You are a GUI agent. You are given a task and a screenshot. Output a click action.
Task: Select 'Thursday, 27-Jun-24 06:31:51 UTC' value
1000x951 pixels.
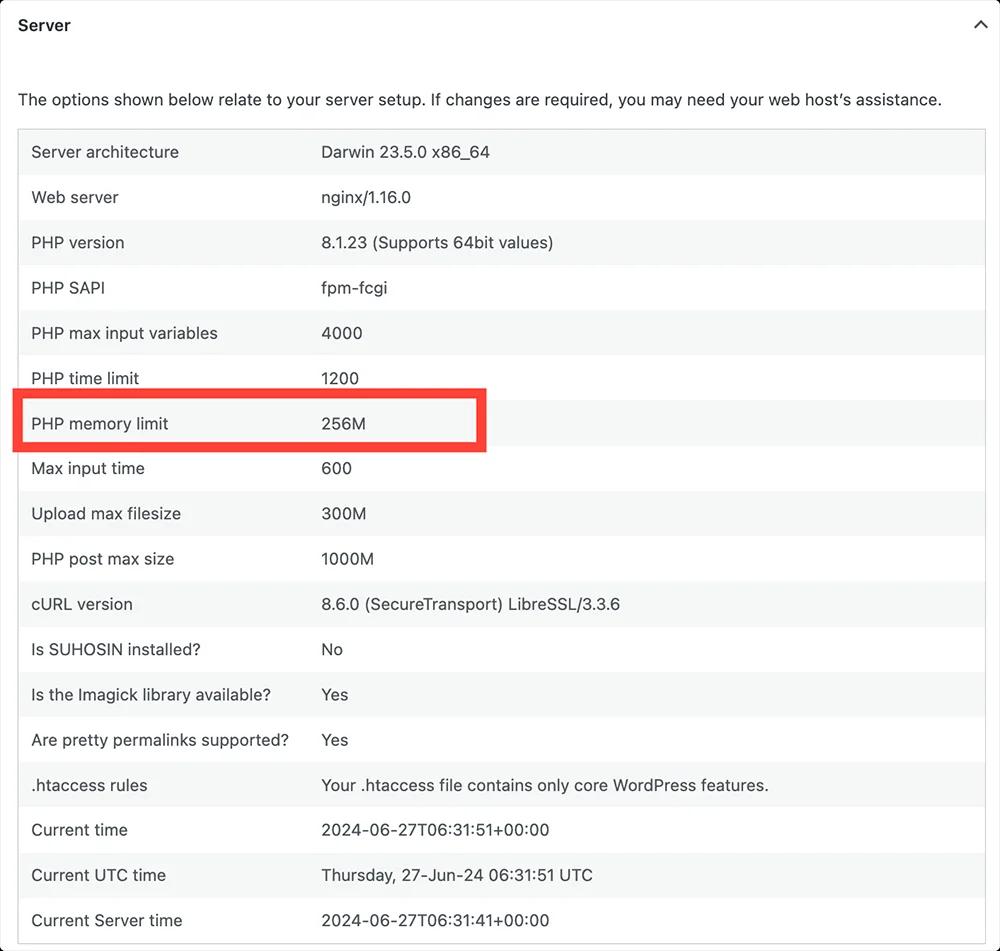pos(457,876)
